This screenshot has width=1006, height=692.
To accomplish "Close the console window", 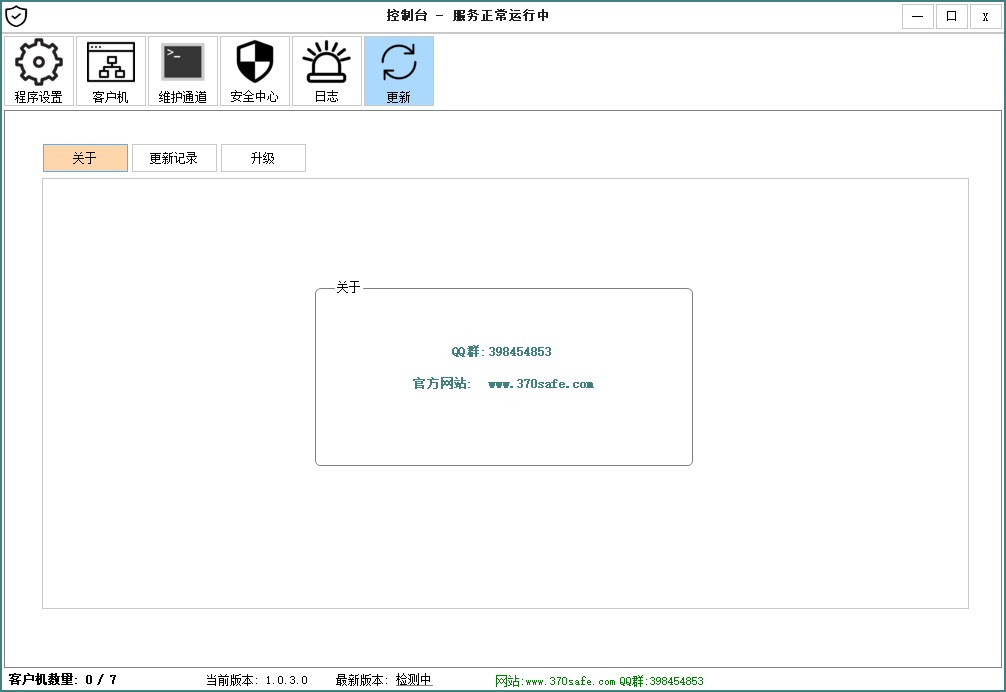I will coord(985,17).
